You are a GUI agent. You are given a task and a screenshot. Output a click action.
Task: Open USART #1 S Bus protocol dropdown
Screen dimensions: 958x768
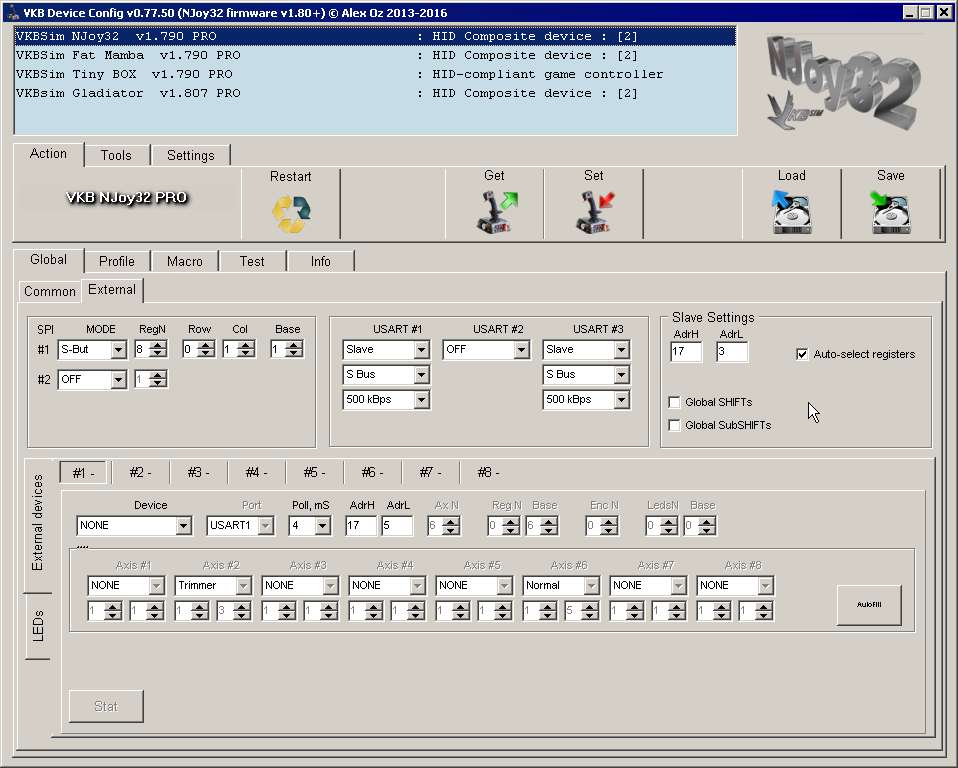[386, 375]
